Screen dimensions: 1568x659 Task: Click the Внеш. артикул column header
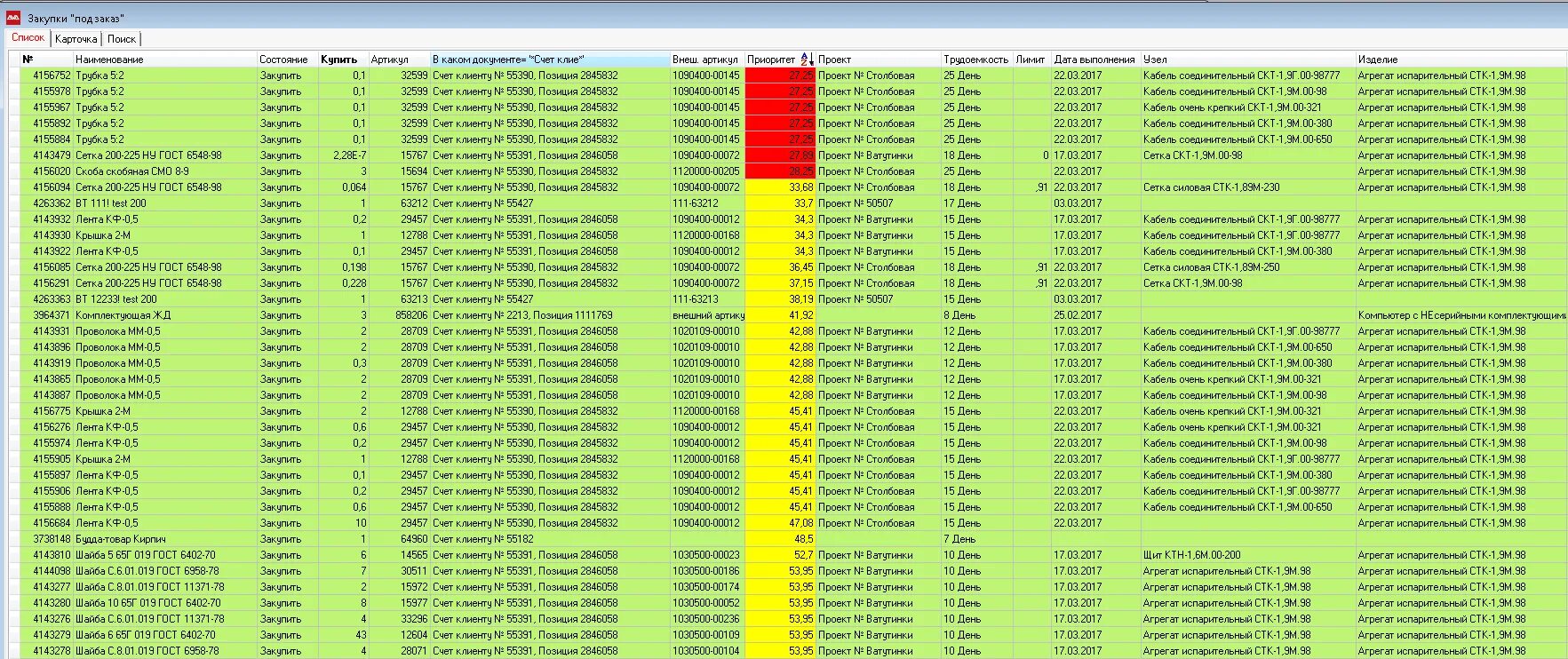click(x=707, y=60)
